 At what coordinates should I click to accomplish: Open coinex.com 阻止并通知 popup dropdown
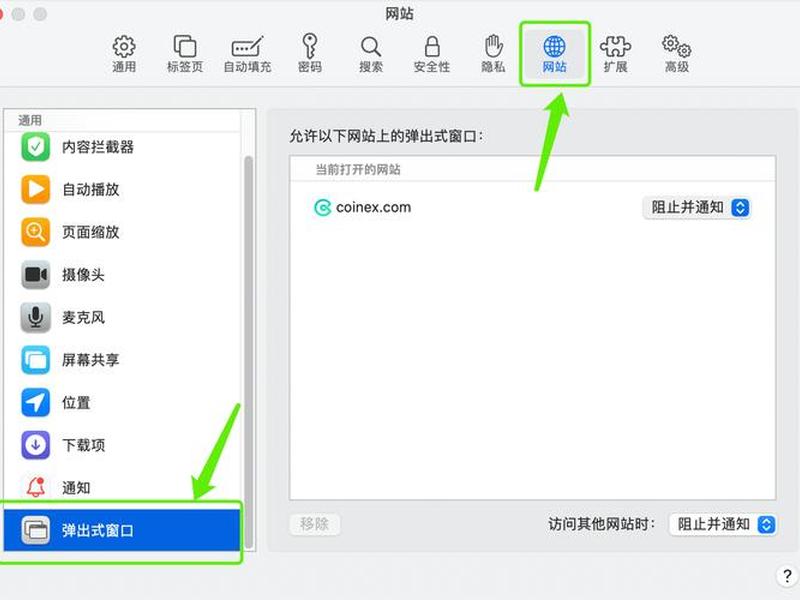696,208
